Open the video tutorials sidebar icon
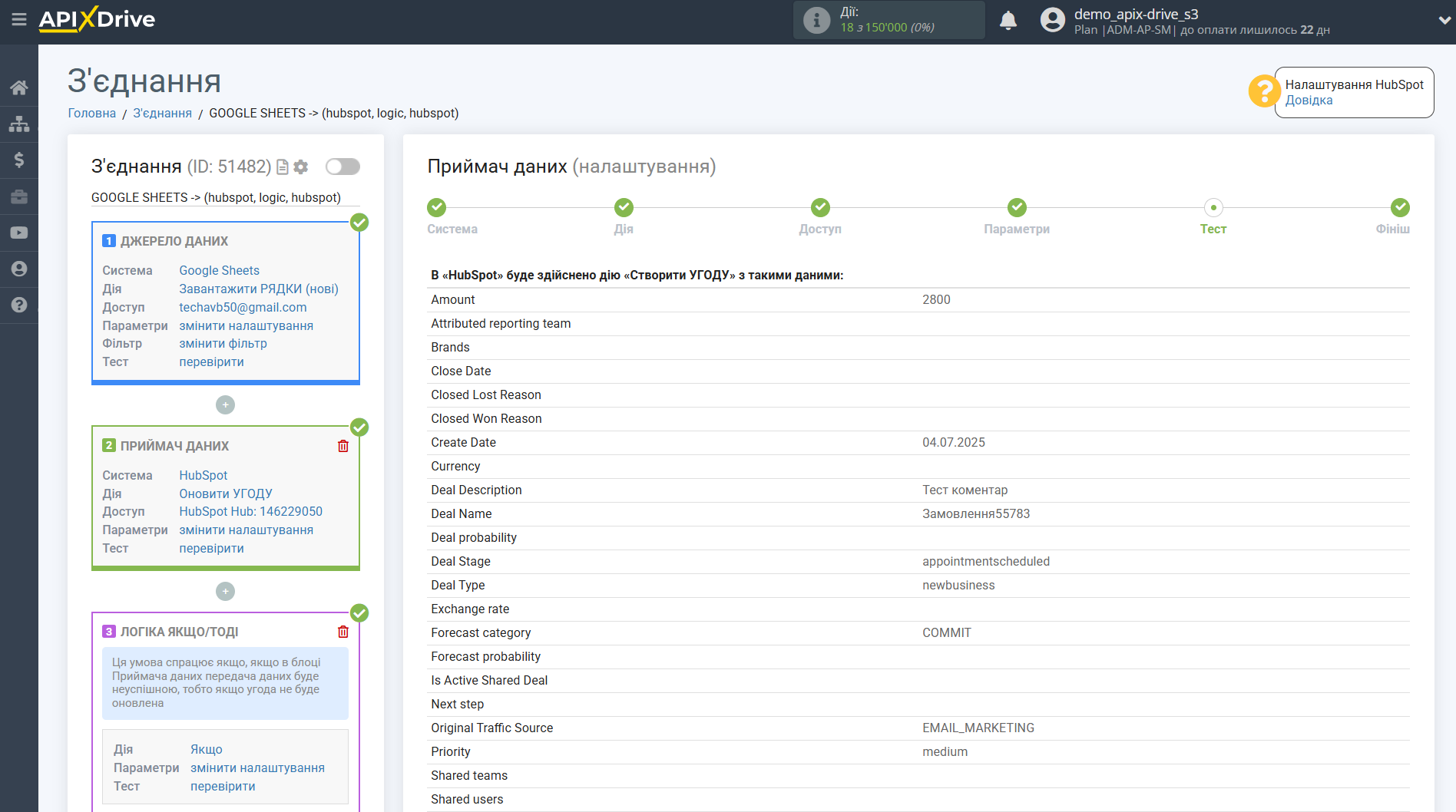 (19, 233)
